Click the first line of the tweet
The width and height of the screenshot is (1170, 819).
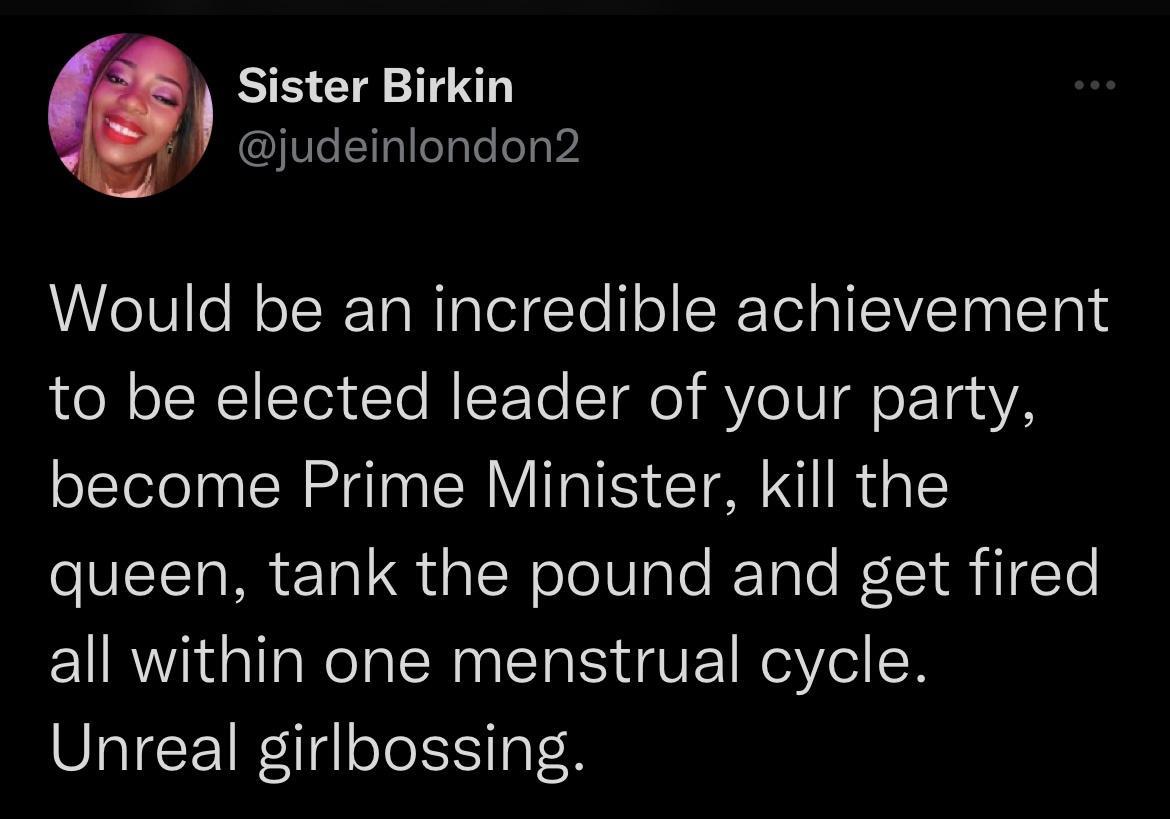click(x=580, y=308)
